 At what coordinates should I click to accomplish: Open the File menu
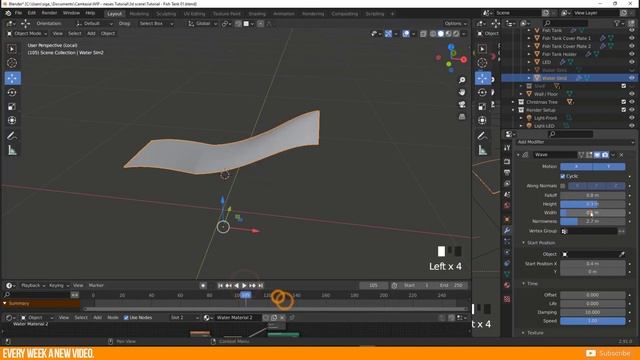tap(18, 13)
